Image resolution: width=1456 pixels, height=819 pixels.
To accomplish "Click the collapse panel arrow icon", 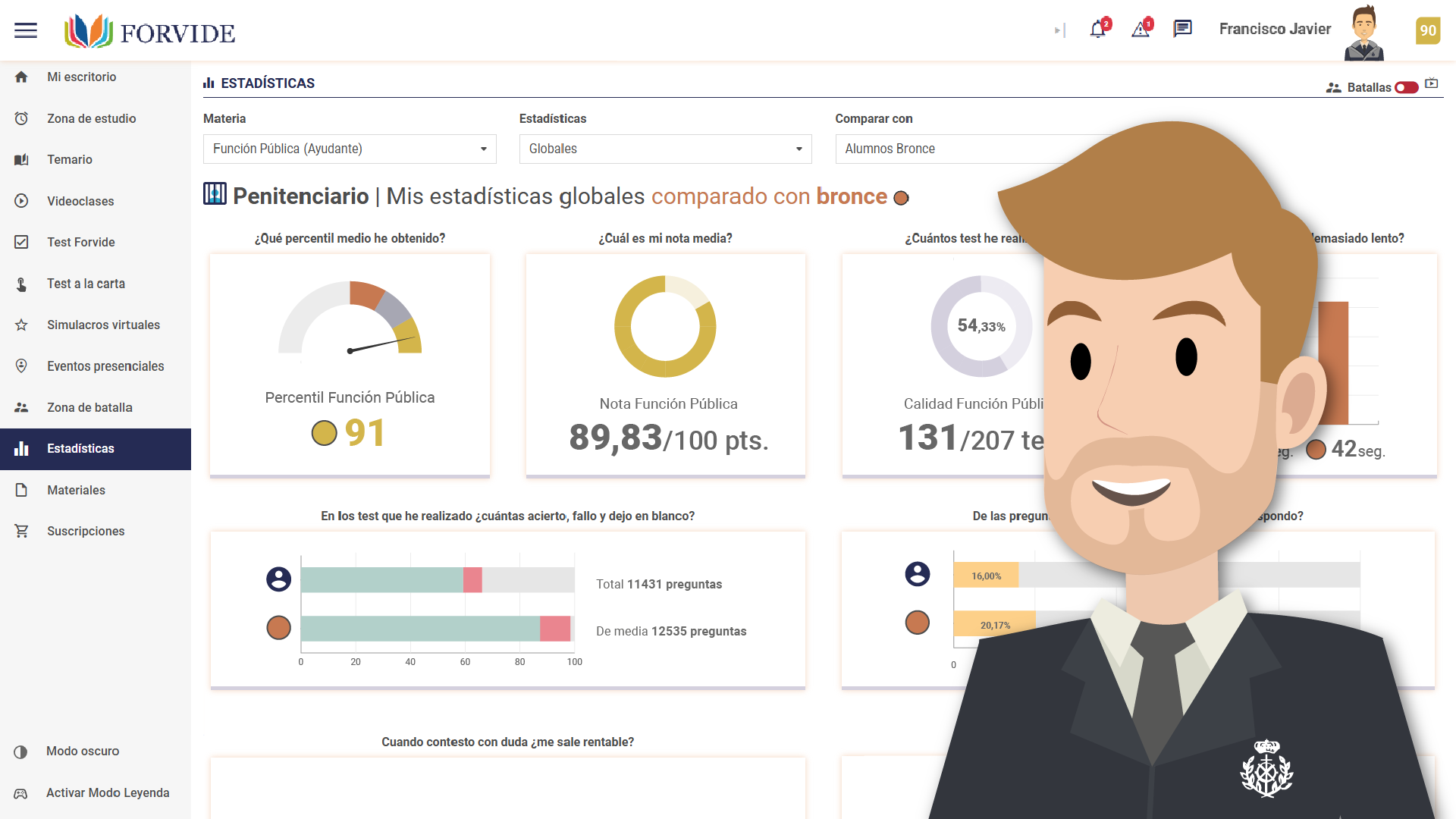I will [x=1059, y=30].
